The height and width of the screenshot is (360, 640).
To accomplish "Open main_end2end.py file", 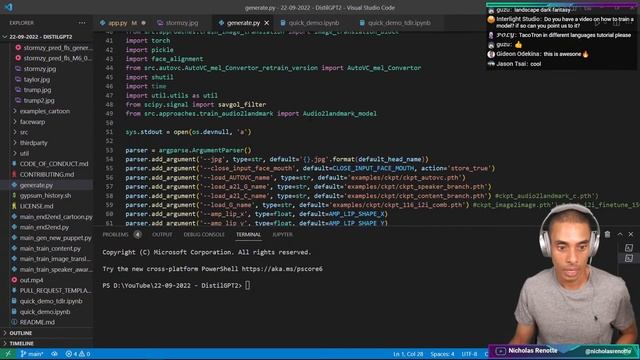I will tap(44, 227).
